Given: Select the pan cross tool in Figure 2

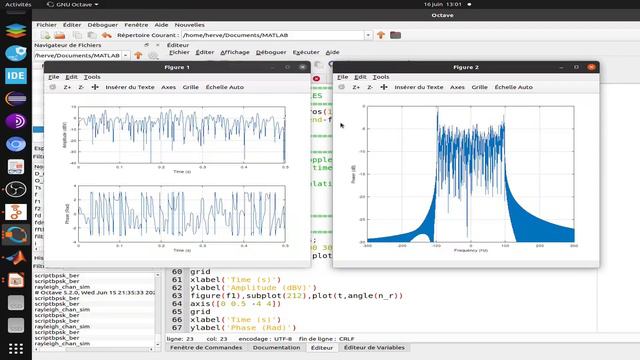Looking at the screenshot, I should point(384,87).
